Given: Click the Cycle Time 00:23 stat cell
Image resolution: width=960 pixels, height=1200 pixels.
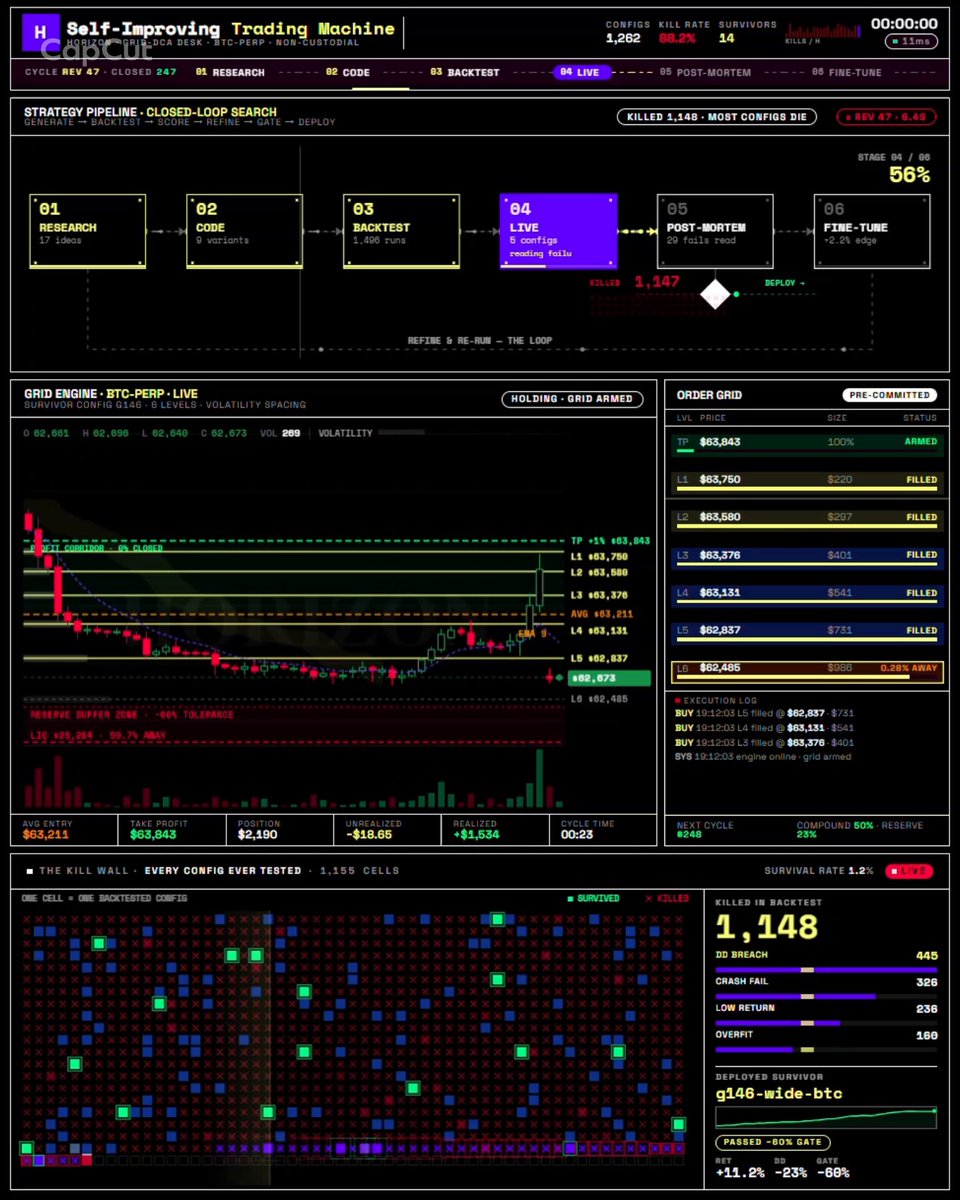Looking at the screenshot, I should [601, 829].
